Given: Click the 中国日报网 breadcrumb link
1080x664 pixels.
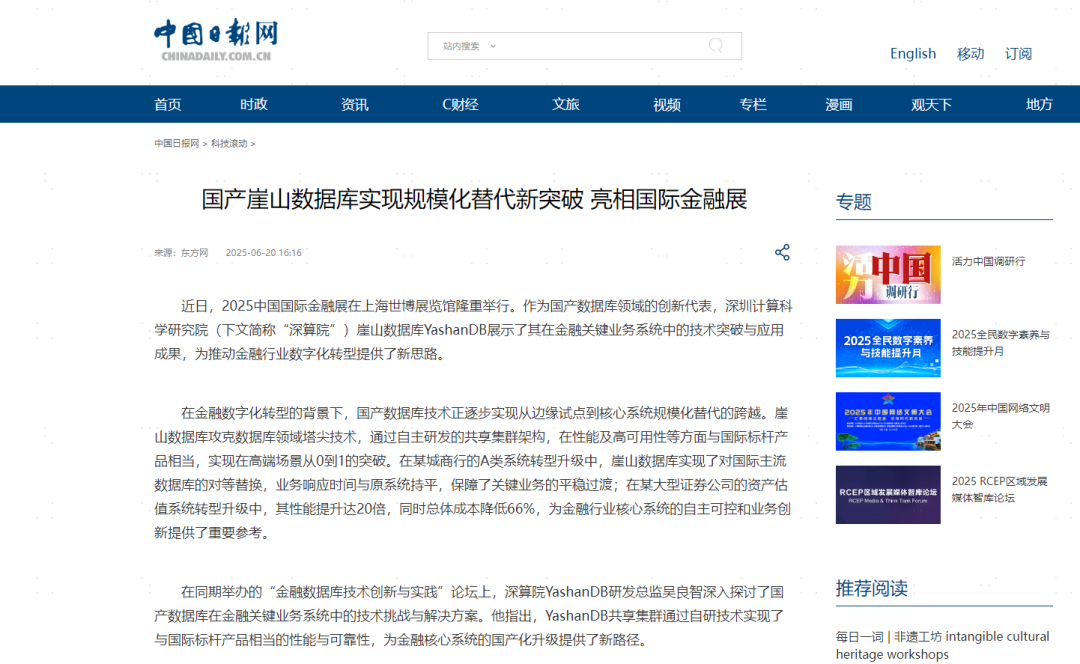Looking at the screenshot, I should [x=176, y=143].
